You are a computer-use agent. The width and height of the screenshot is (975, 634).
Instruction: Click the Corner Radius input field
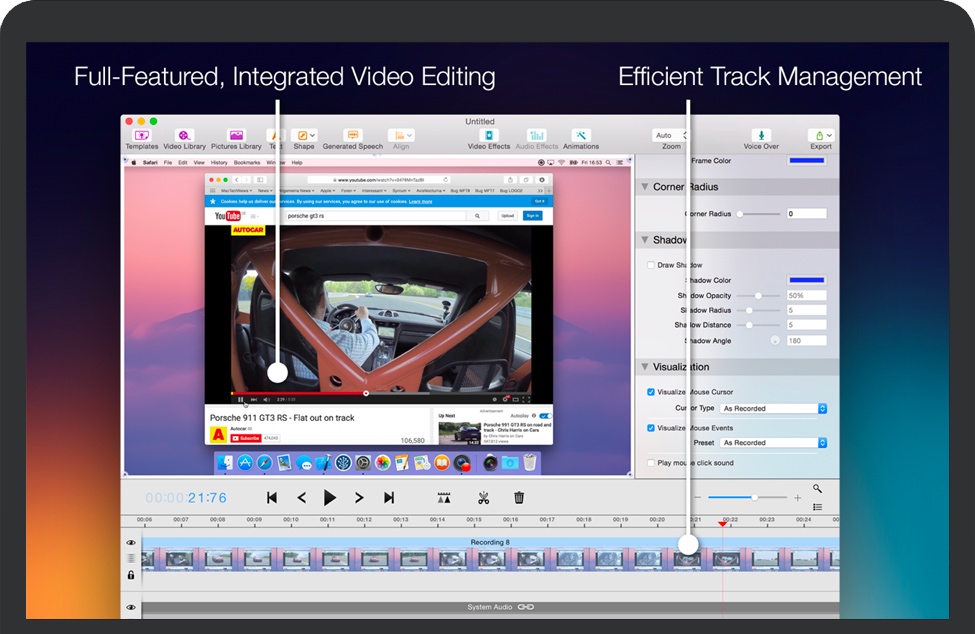(x=806, y=214)
